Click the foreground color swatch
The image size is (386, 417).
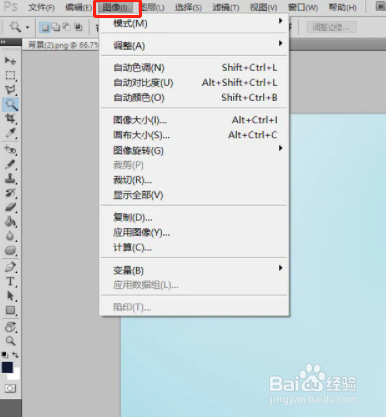click(x=7, y=367)
